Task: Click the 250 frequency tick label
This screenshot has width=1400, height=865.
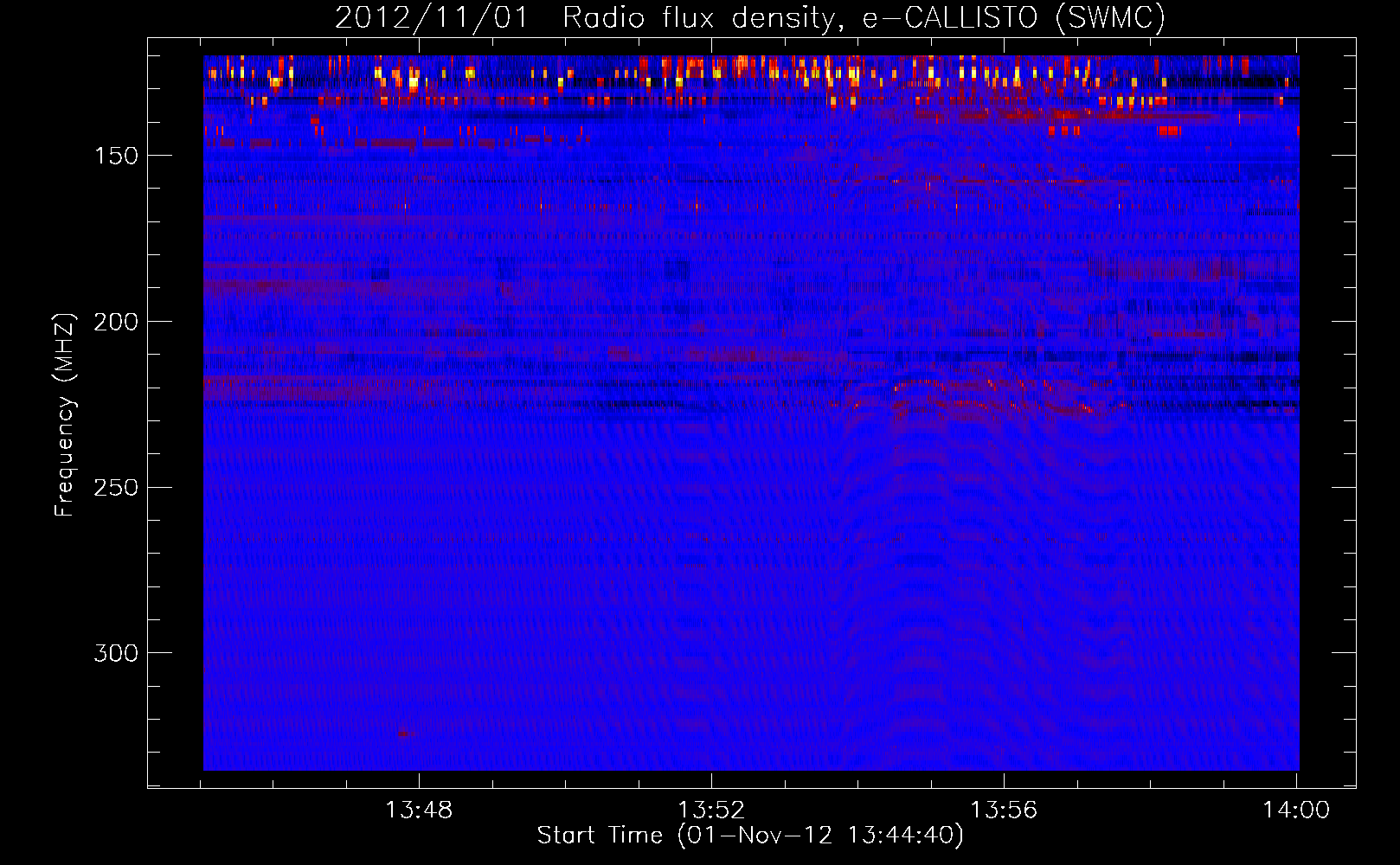Action: [x=116, y=487]
